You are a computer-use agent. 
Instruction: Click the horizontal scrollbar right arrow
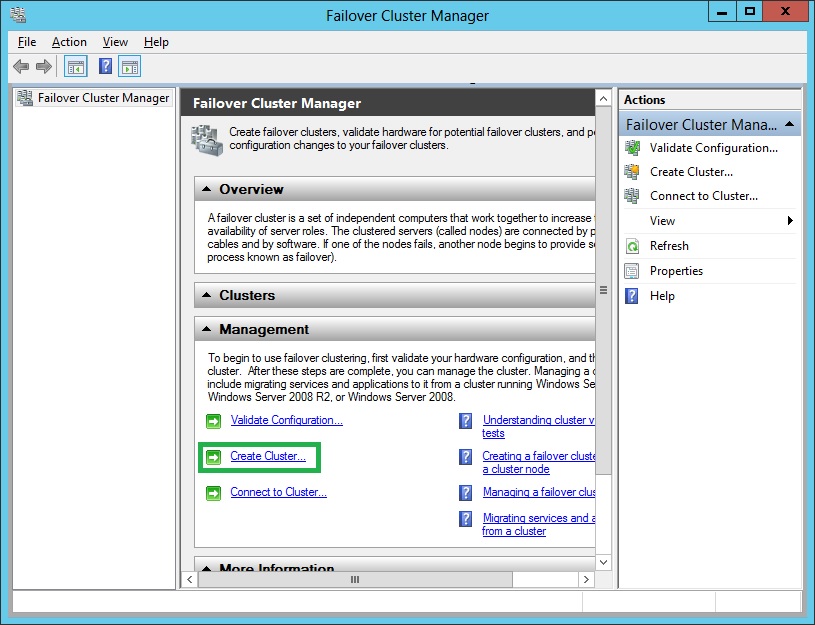pyautogui.click(x=585, y=580)
